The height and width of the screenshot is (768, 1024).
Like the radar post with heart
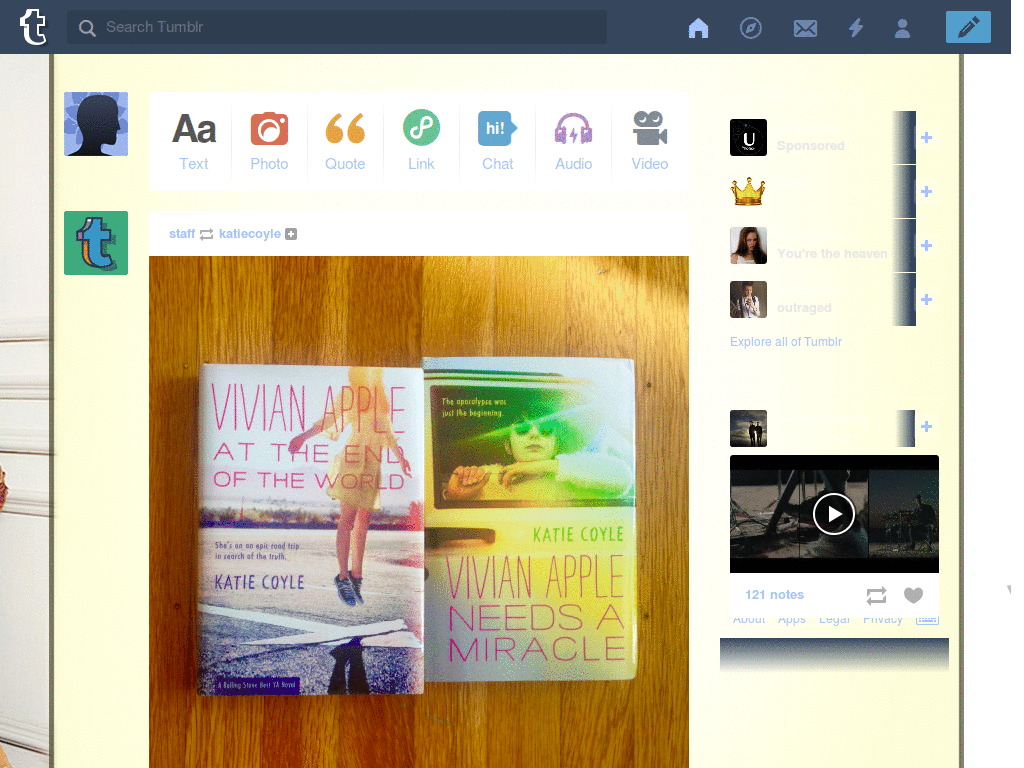point(914,595)
